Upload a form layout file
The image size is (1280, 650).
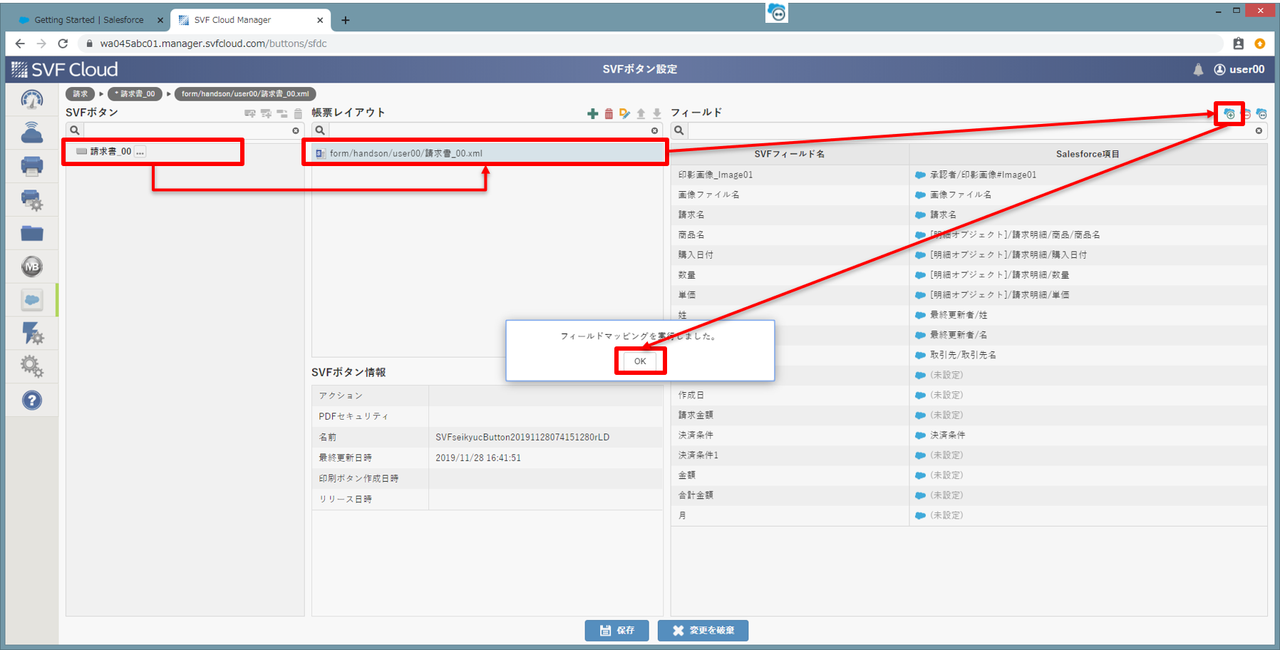641,113
